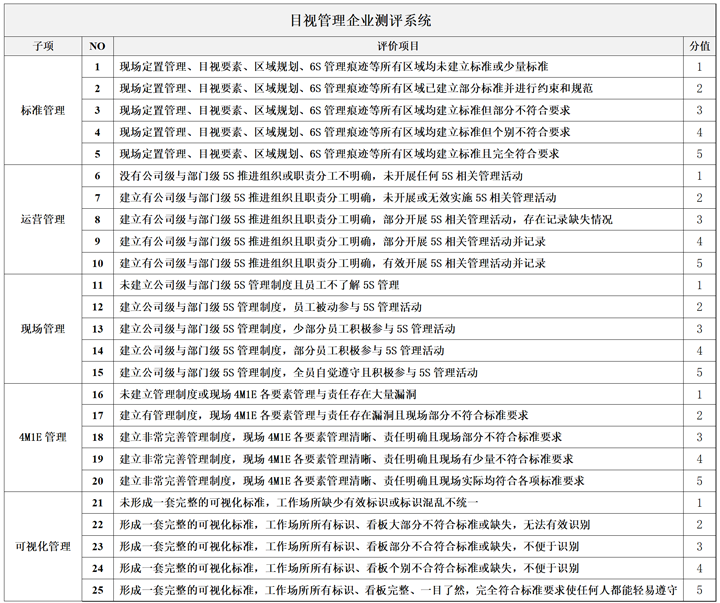Select the 子项 column header
The height and width of the screenshot is (603, 720).
pyautogui.click(x=42, y=46)
